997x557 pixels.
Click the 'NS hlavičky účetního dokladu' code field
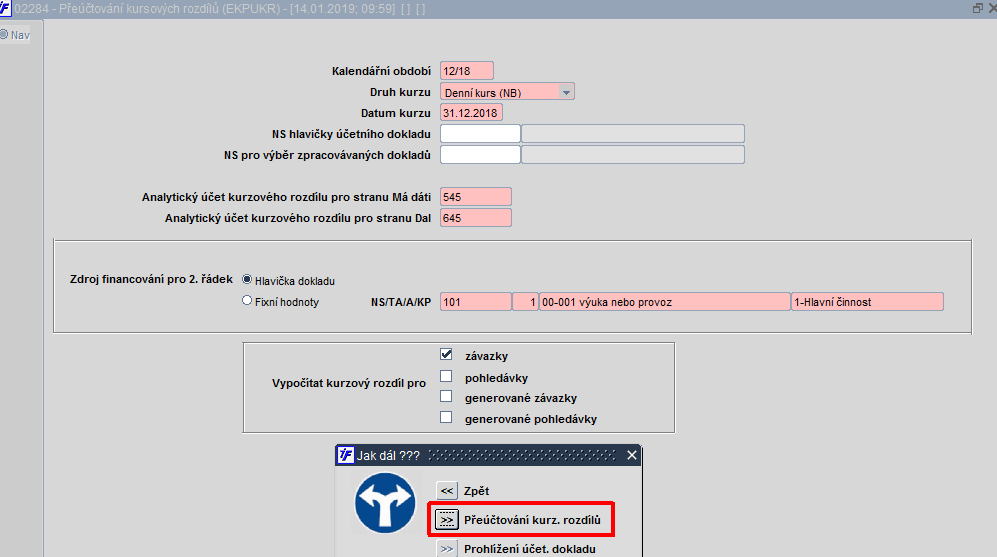click(x=480, y=134)
